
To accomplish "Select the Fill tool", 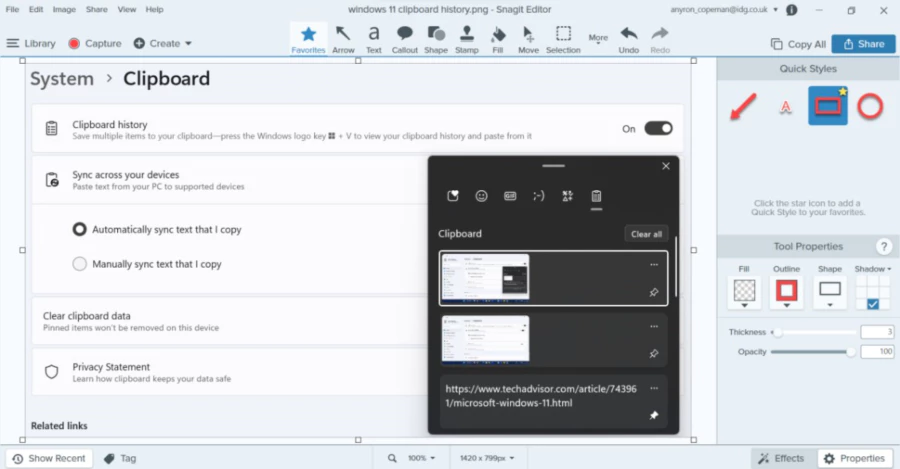I will pyautogui.click(x=498, y=39).
